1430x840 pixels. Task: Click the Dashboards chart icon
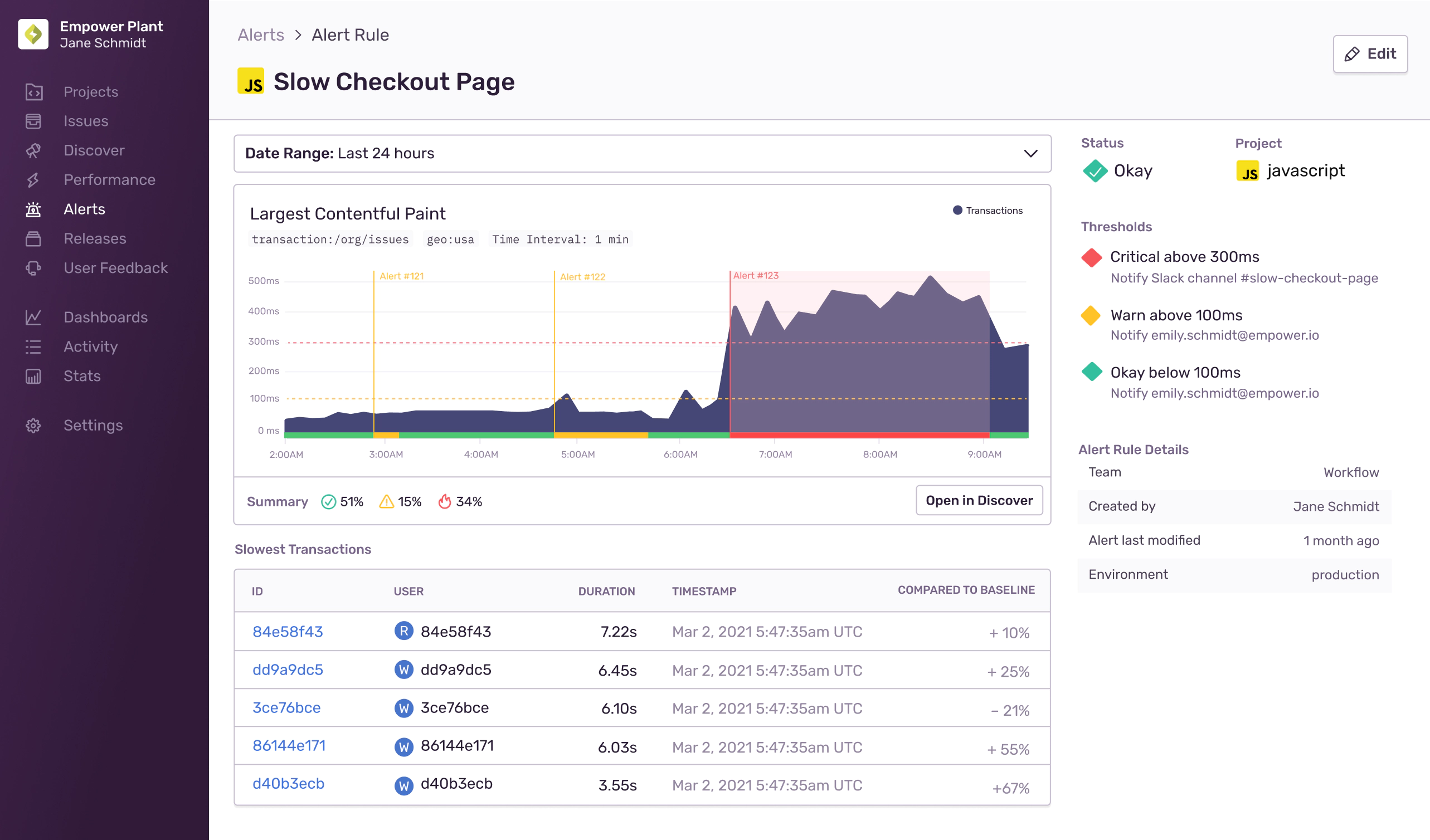34,317
